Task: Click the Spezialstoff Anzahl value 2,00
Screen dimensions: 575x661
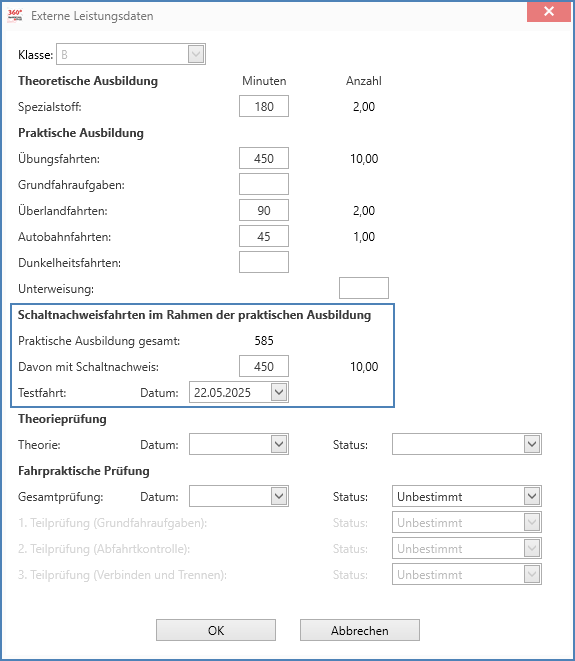Action: (x=364, y=106)
